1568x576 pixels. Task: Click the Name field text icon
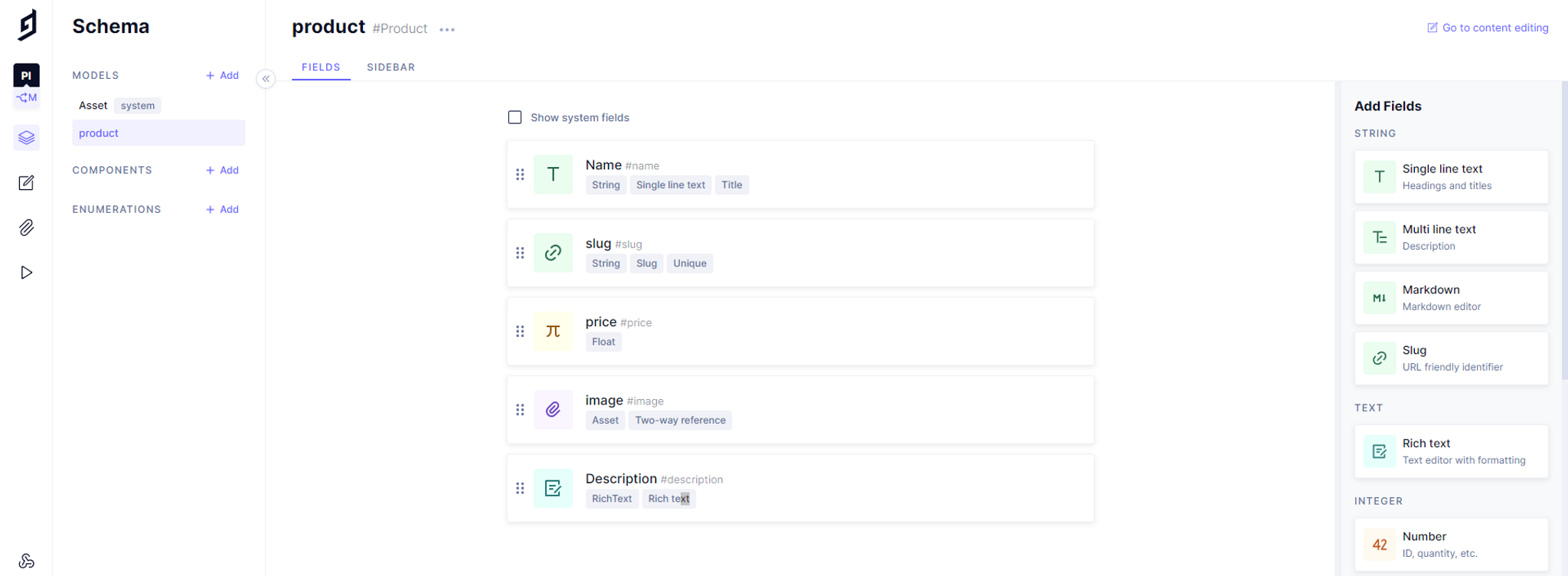coord(553,175)
